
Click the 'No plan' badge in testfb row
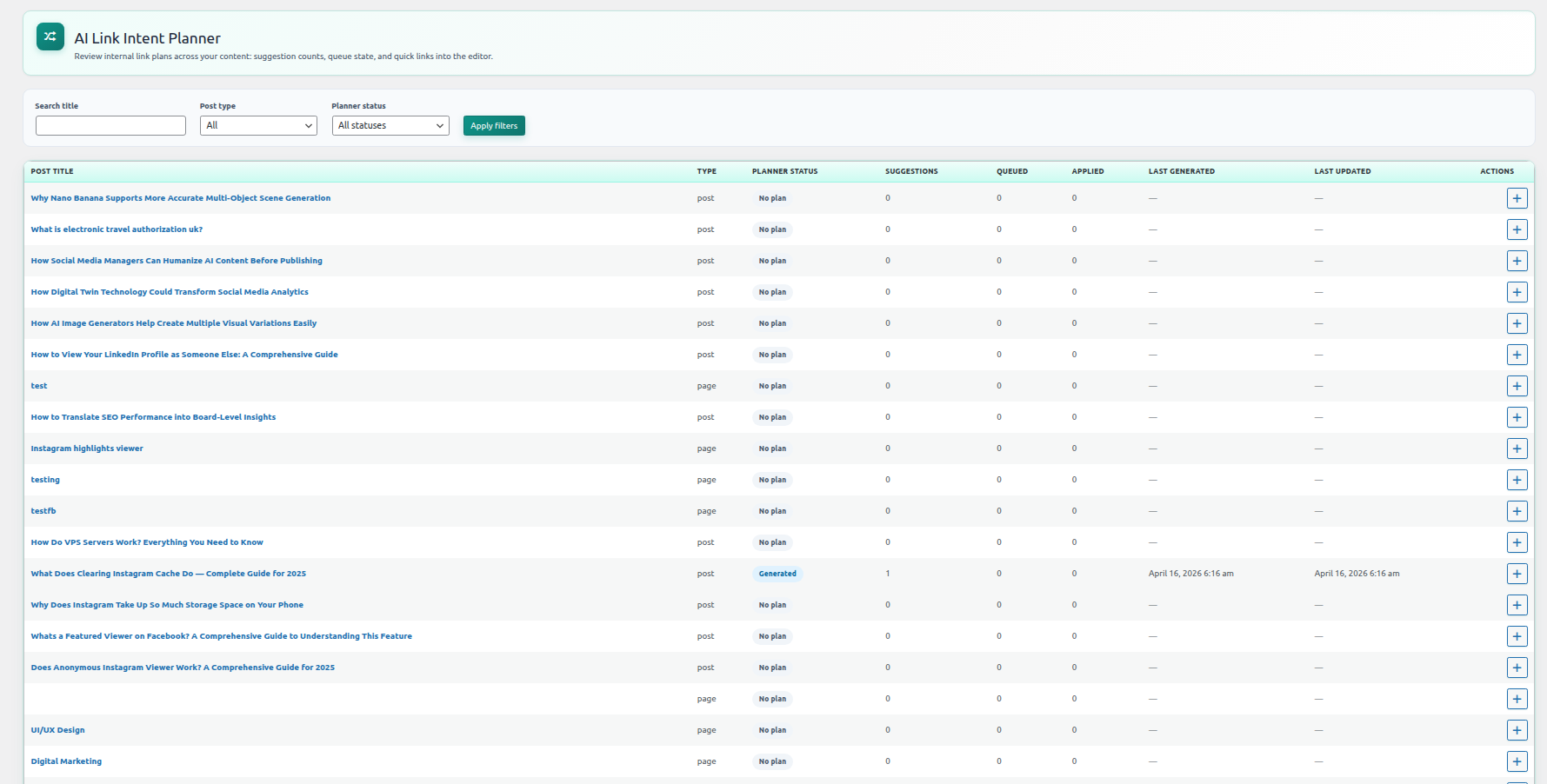pyautogui.click(x=772, y=511)
